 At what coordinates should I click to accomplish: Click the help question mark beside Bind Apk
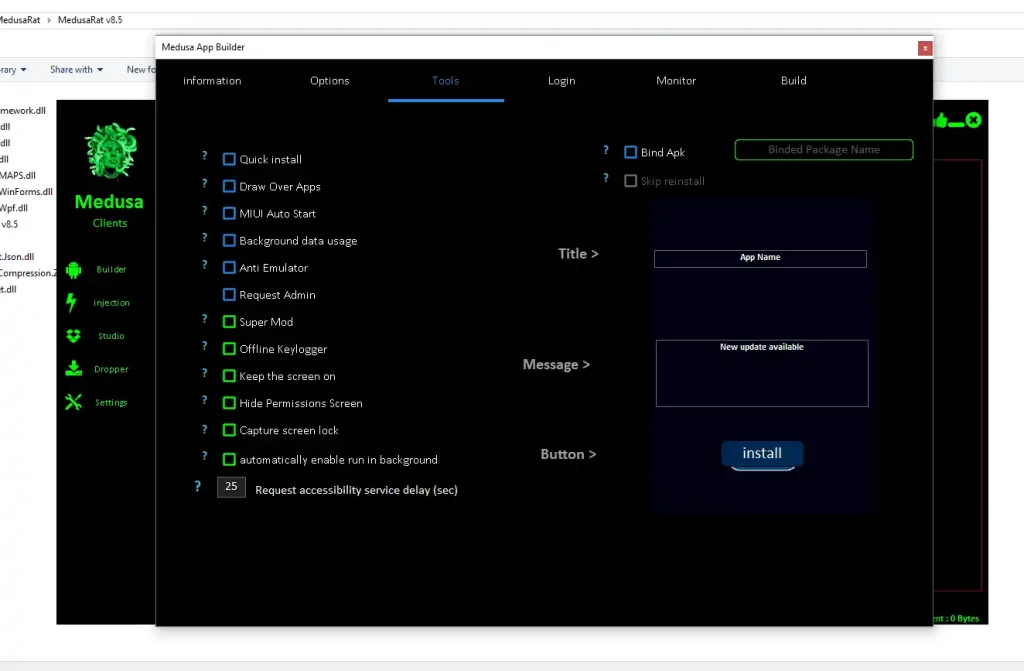pos(606,151)
